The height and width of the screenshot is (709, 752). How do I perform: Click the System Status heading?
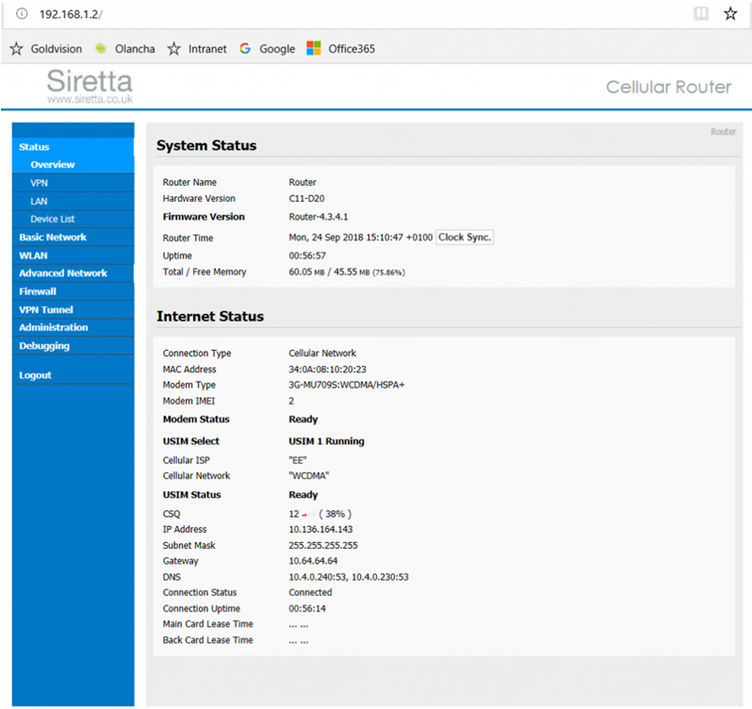206,145
